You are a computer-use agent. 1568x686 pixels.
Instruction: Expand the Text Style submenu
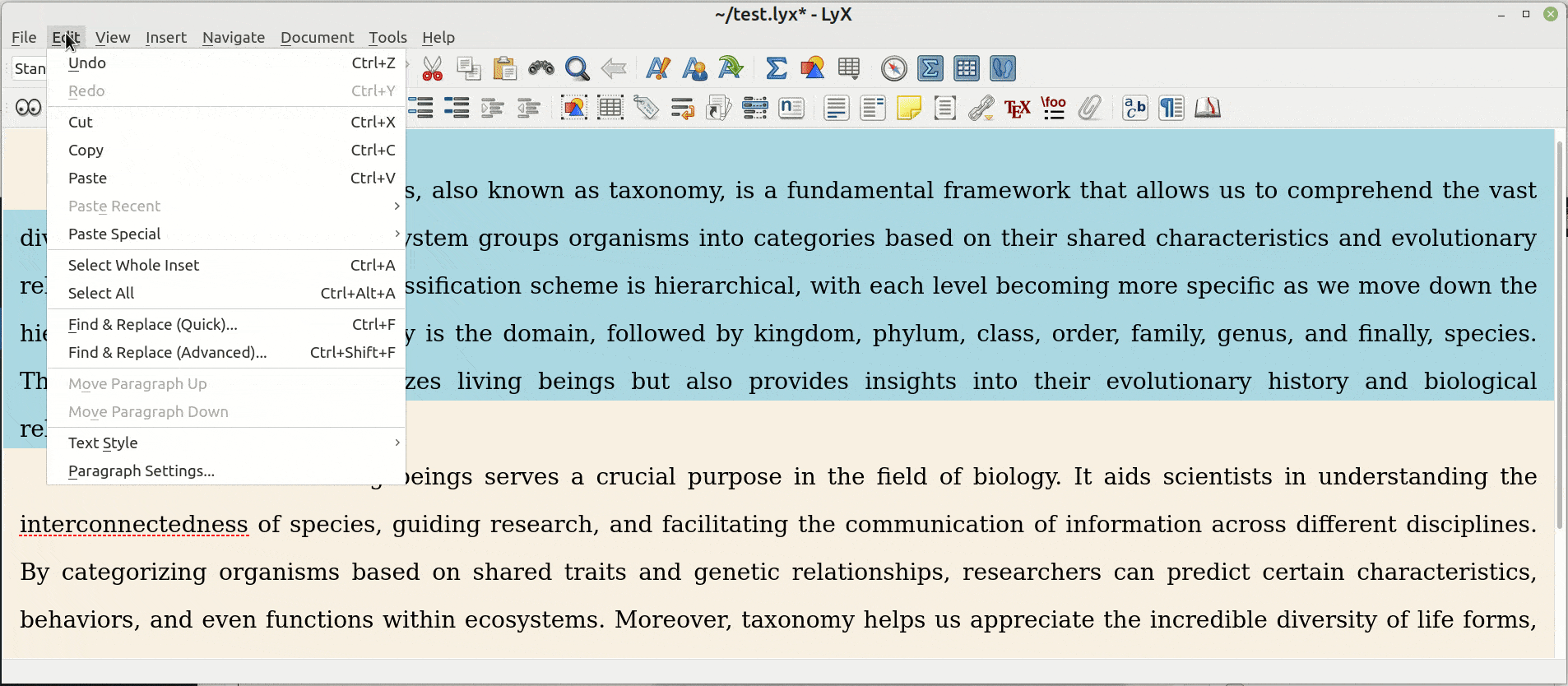click(226, 443)
